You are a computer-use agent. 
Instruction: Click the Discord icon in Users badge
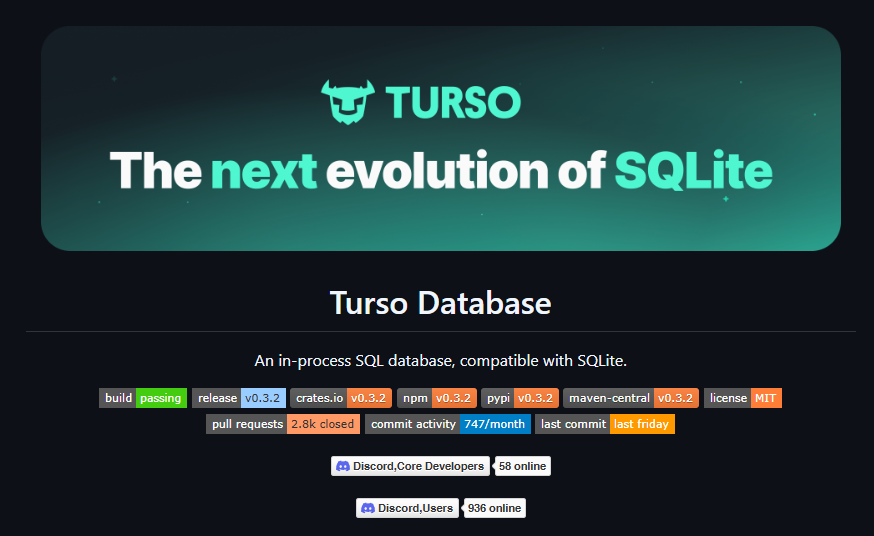[x=368, y=508]
